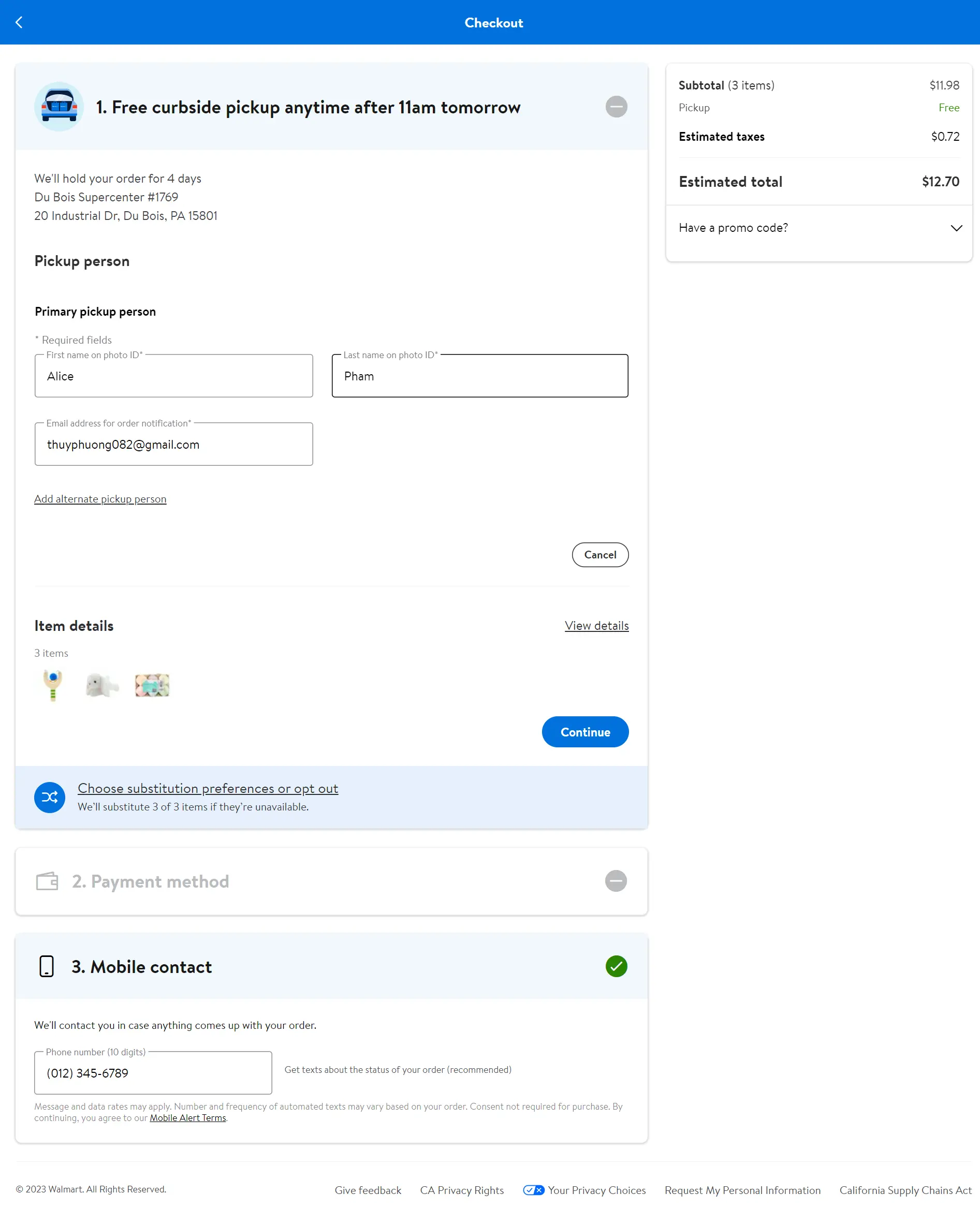Open Choose substitution preferences or opt out
This screenshot has width=980, height=1209.
click(x=208, y=789)
